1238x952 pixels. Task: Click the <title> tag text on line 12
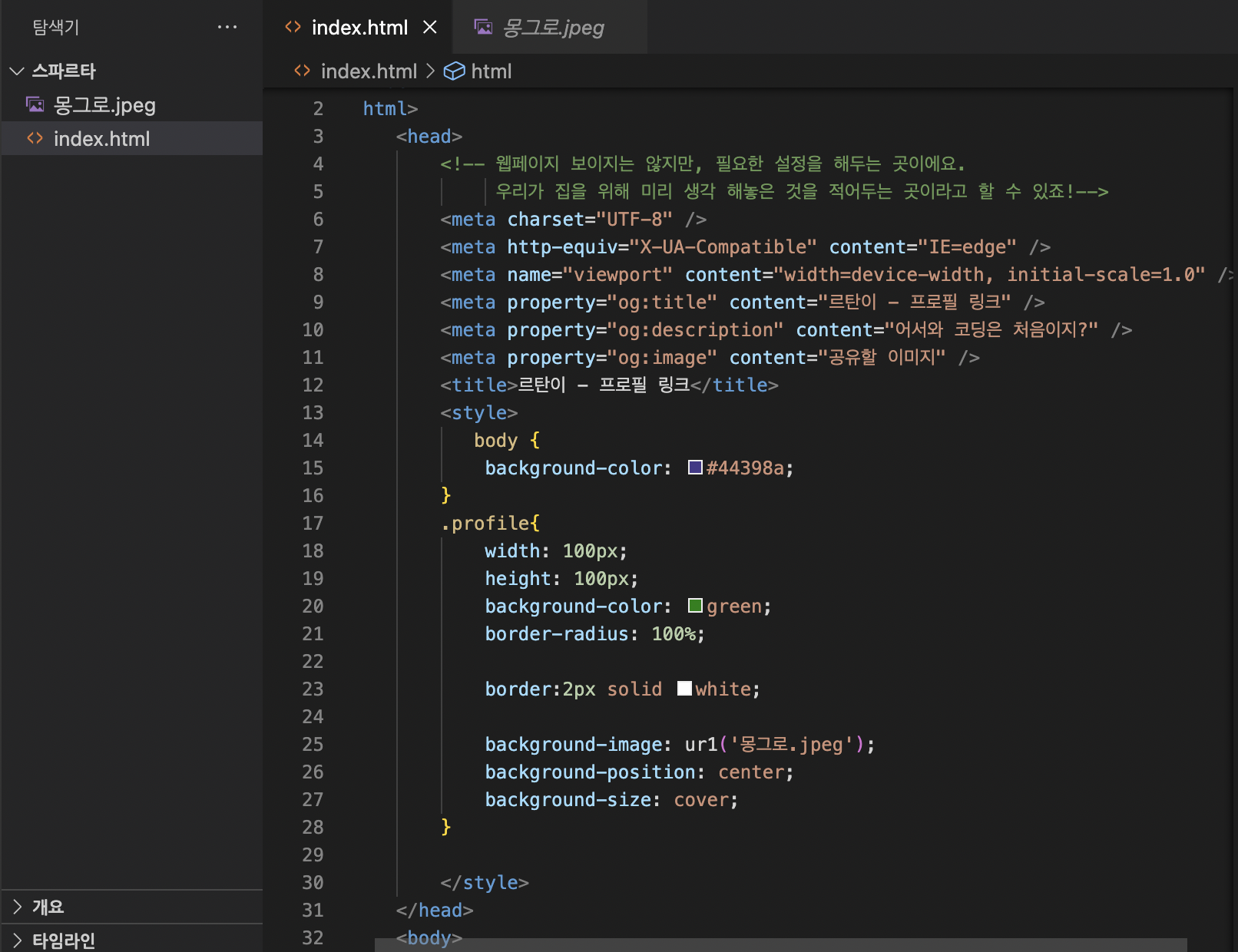coord(479,385)
